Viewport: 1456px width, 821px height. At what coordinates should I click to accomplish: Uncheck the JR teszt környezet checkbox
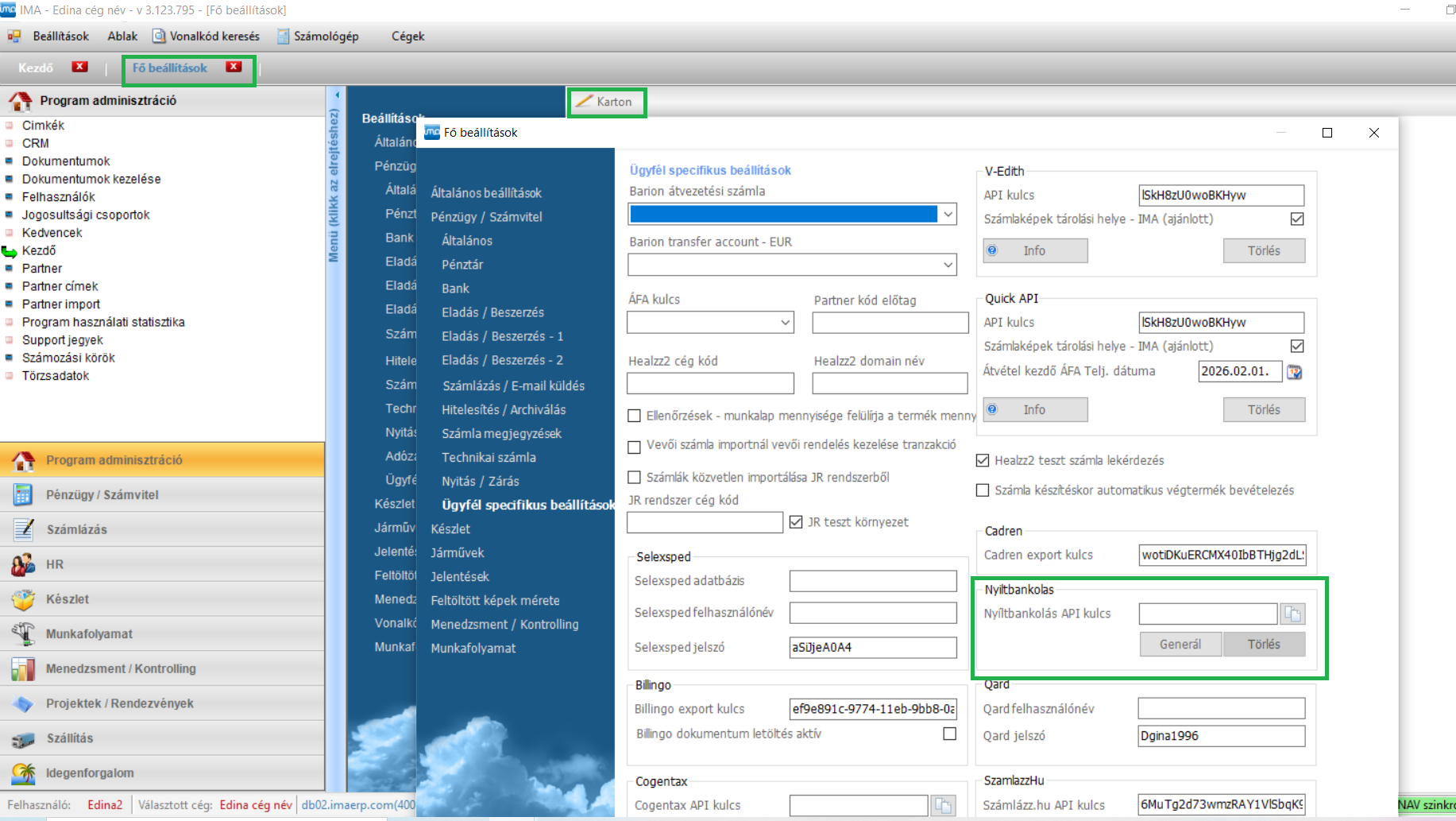796,522
